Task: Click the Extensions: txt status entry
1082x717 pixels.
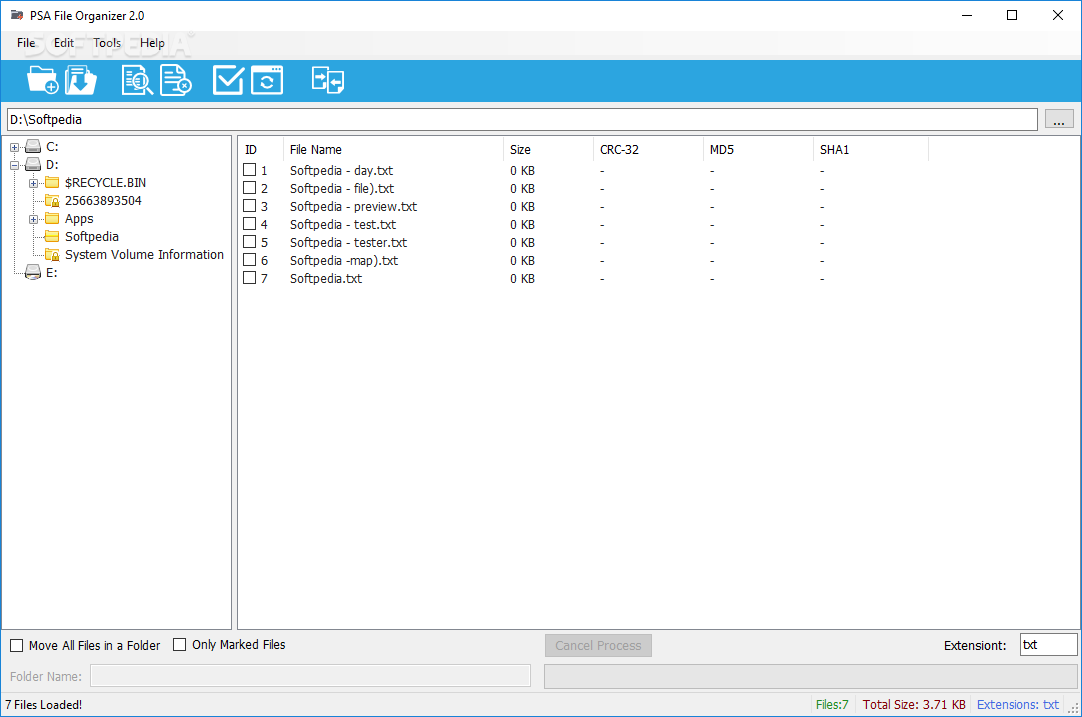Action: (x=1018, y=705)
